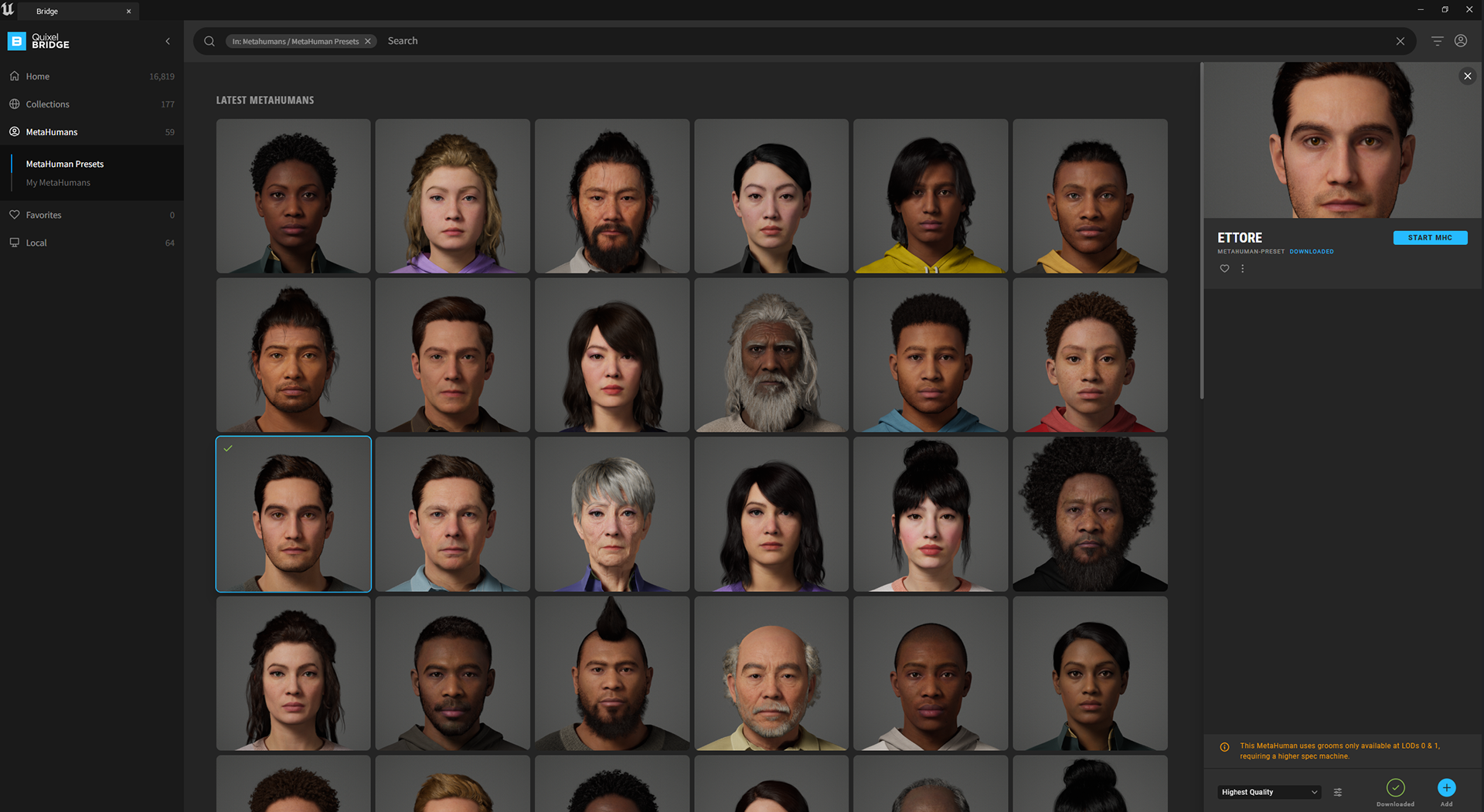Open Favorites in the sidebar
The image size is (1484, 812).
(92, 215)
